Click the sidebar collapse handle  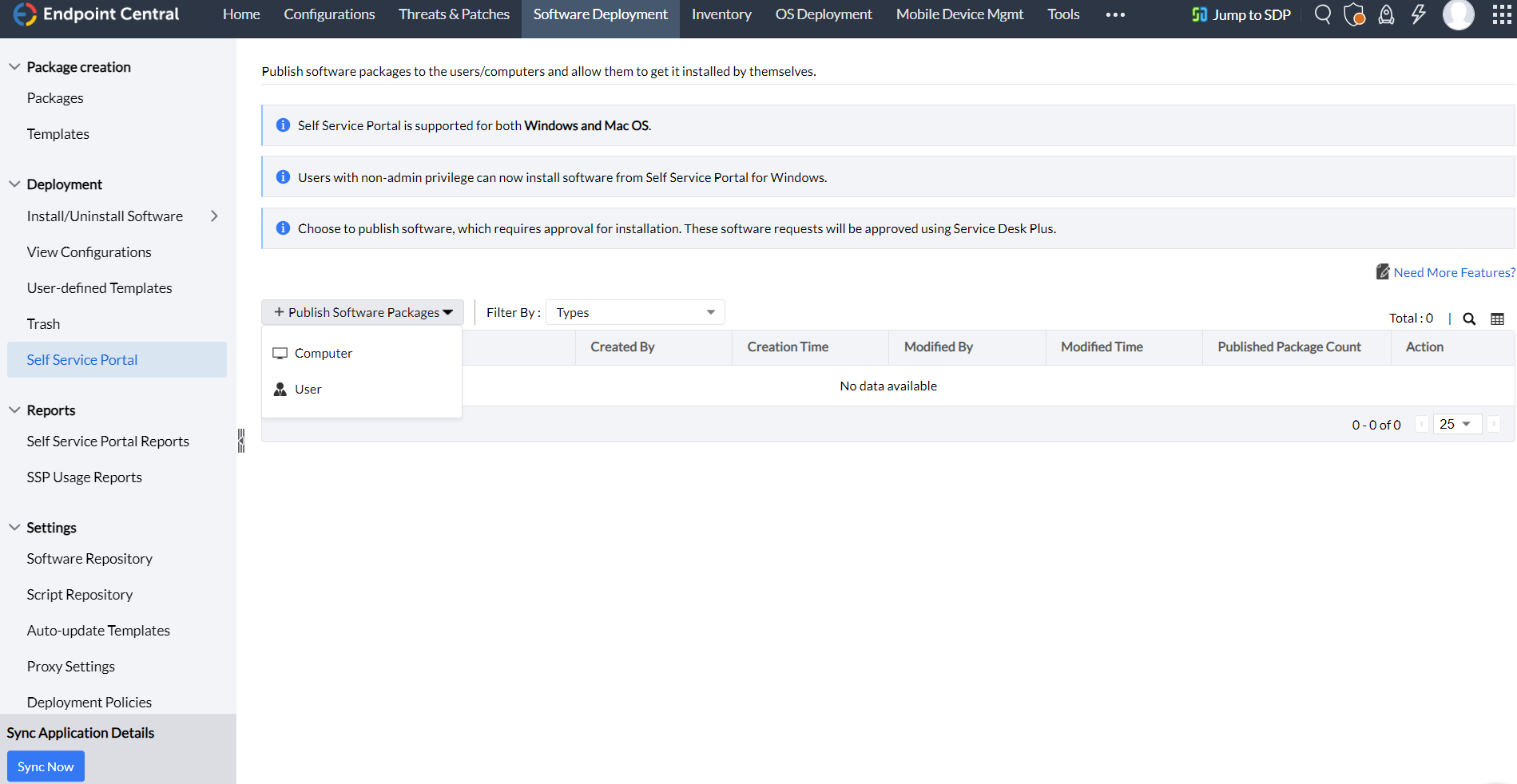(240, 441)
